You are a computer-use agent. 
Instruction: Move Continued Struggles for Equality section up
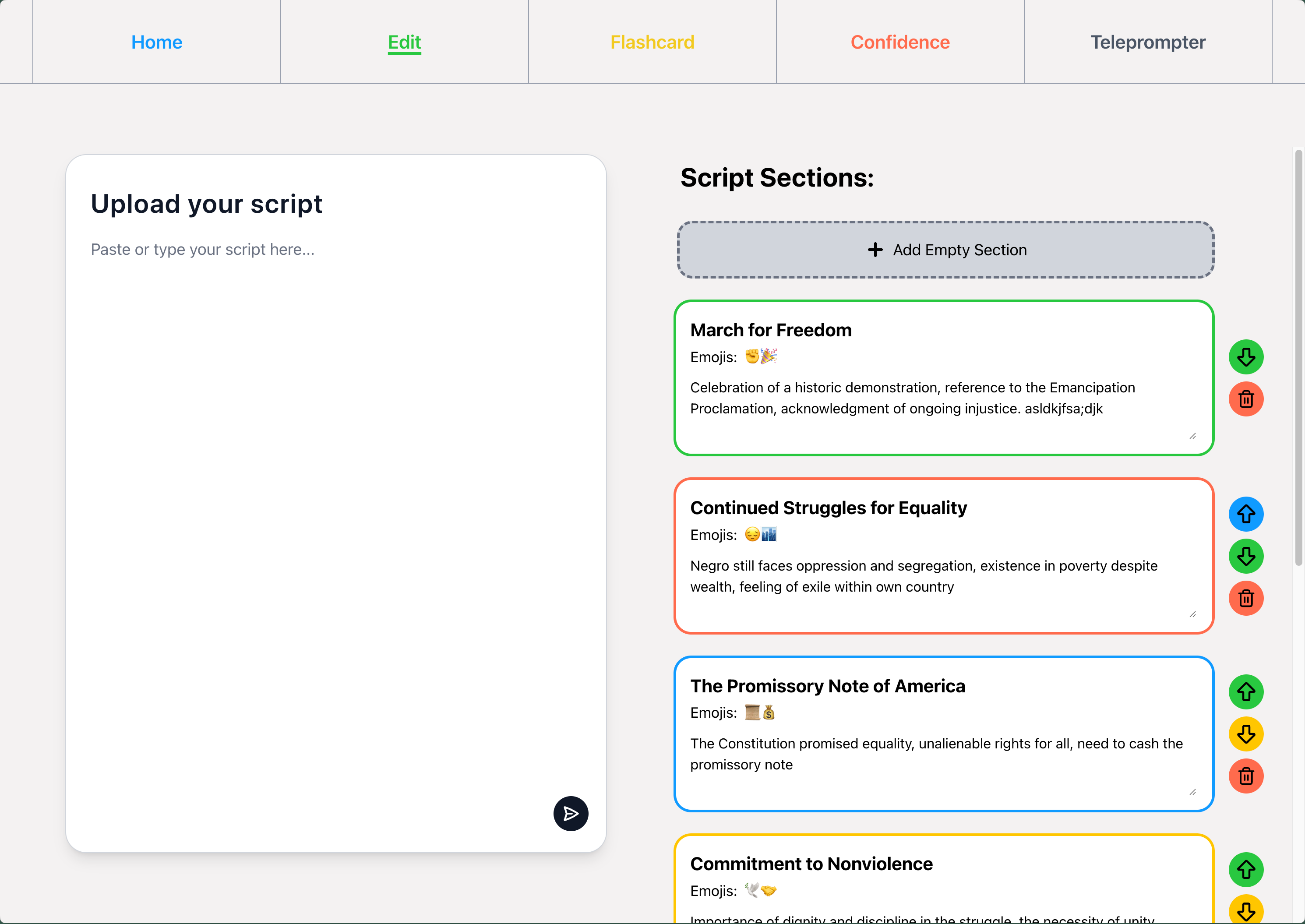pyautogui.click(x=1245, y=514)
